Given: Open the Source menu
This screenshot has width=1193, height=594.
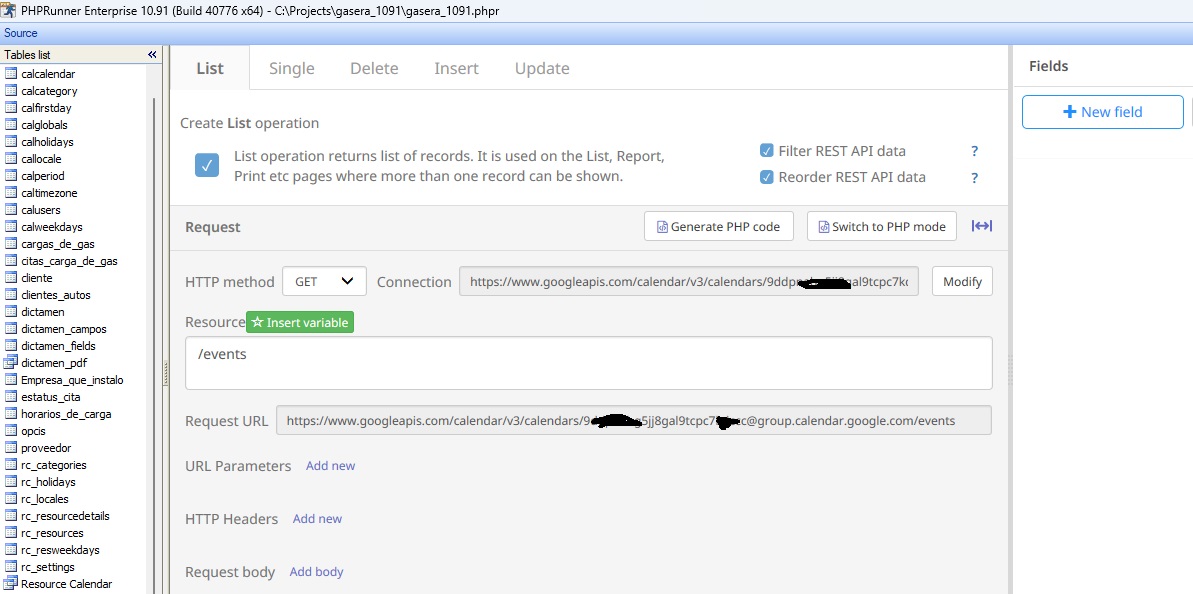Looking at the screenshot, I should tap(21, 33).
